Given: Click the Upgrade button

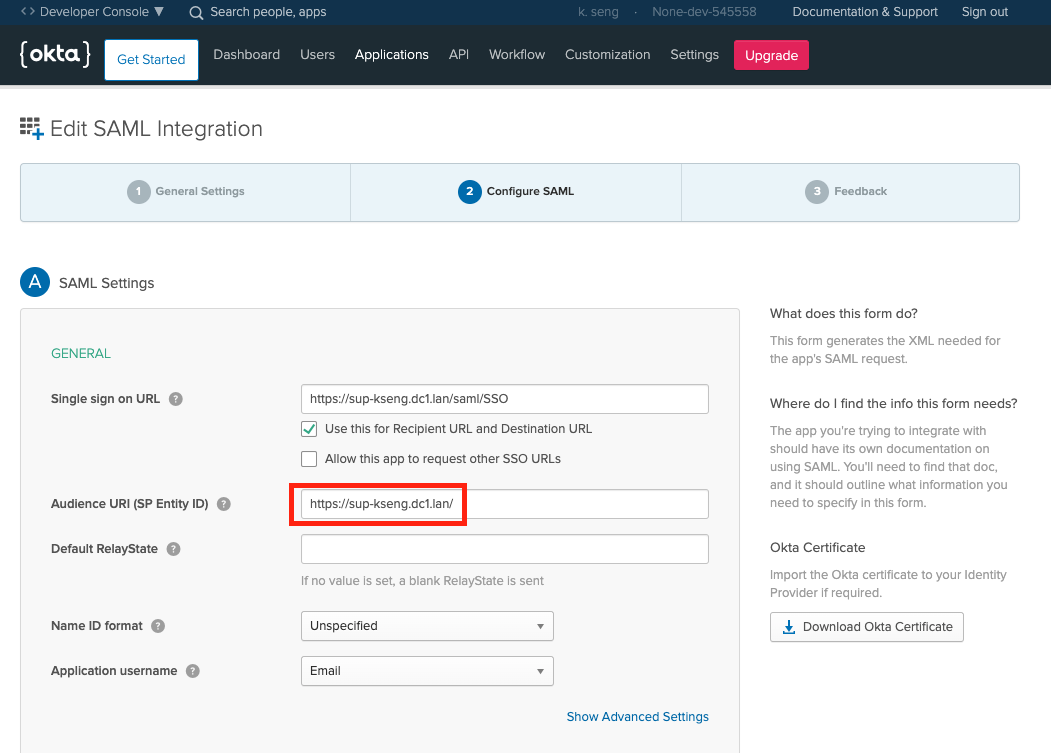Looking at the screenshot, I should click(x=771, y=55).
